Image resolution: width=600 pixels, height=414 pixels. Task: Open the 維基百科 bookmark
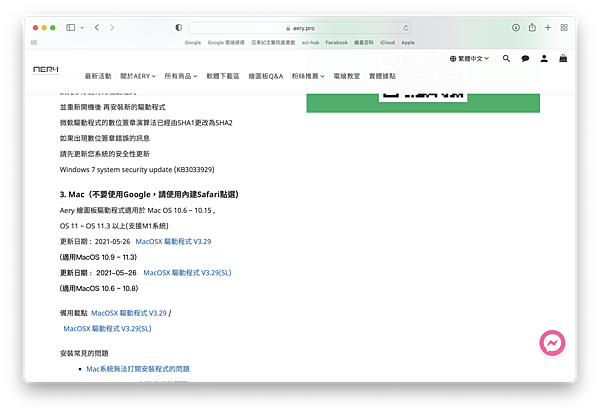coord(364,42)
